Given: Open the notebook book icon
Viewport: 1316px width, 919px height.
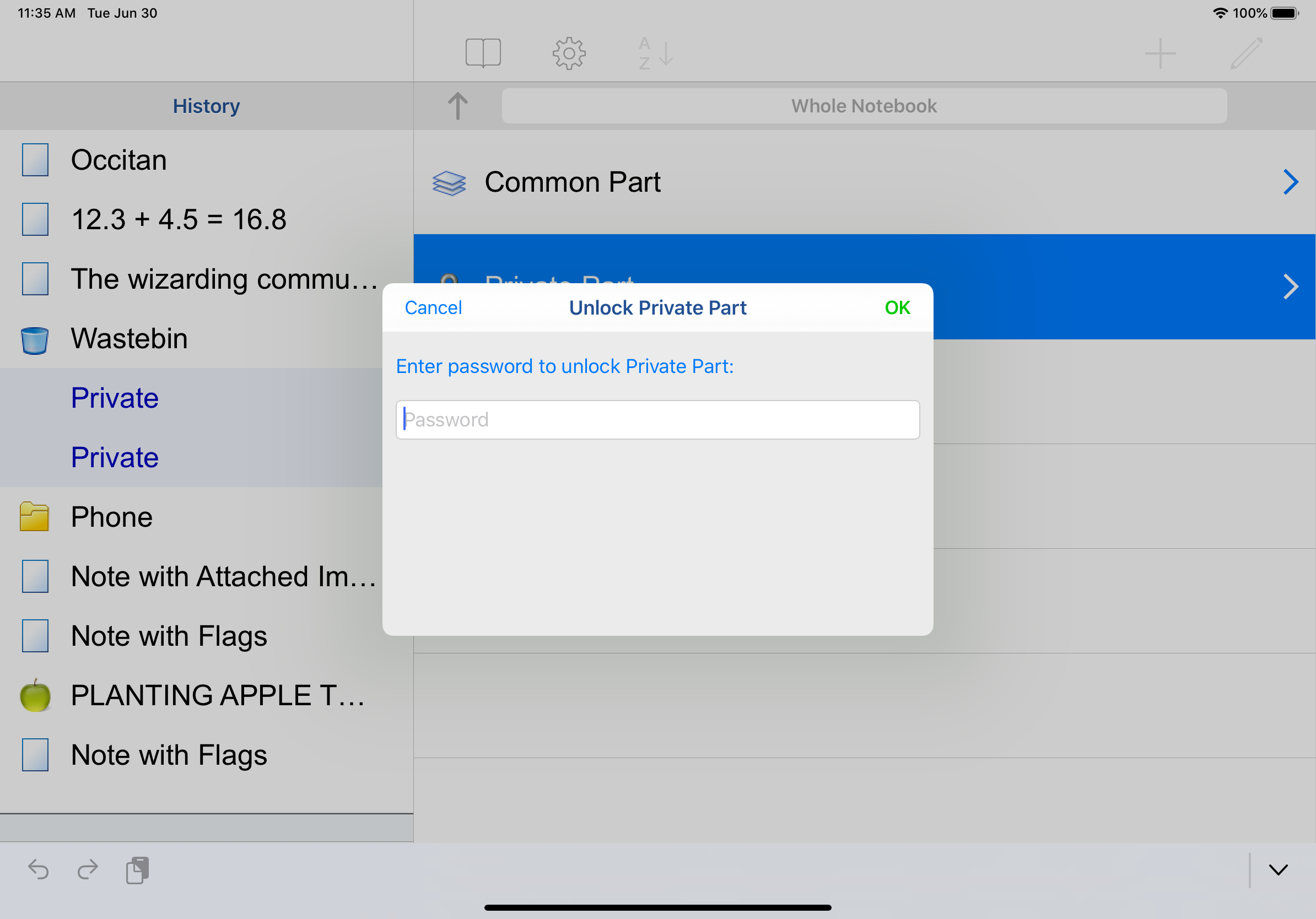Looking at the screenshot, I should [x=483, y=53].
